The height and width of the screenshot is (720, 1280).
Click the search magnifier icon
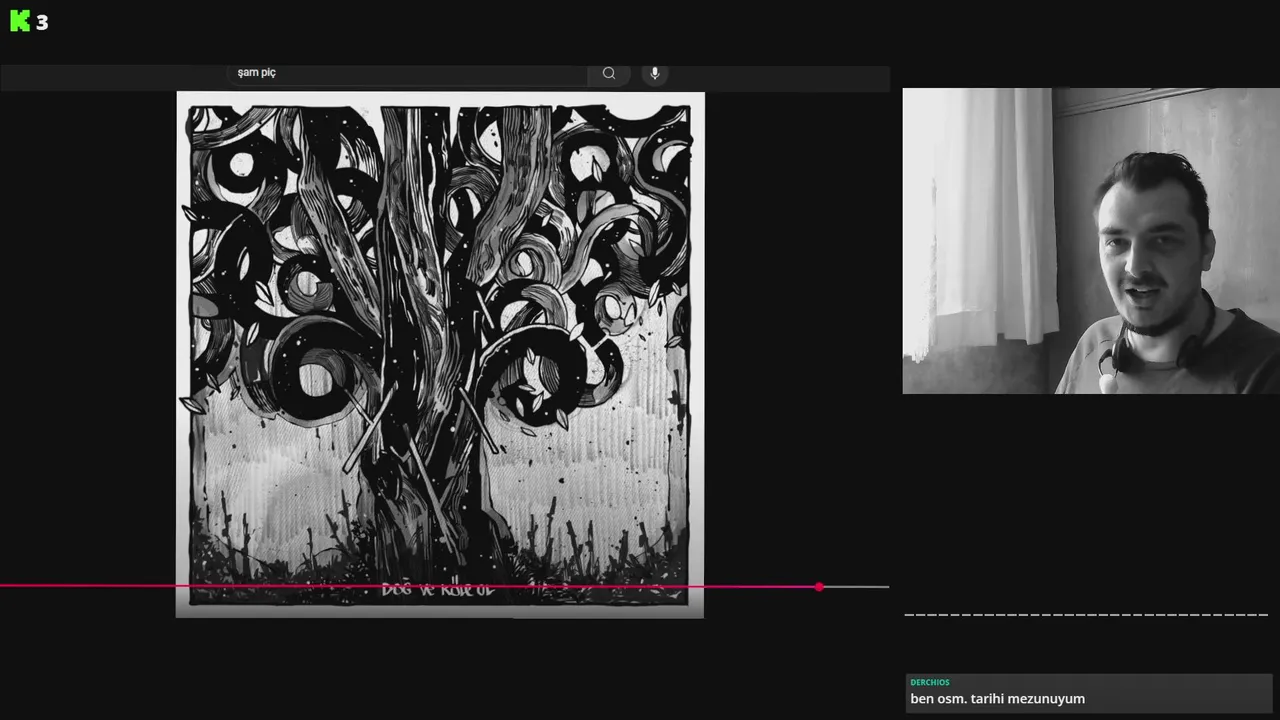(x=609, y=73)
